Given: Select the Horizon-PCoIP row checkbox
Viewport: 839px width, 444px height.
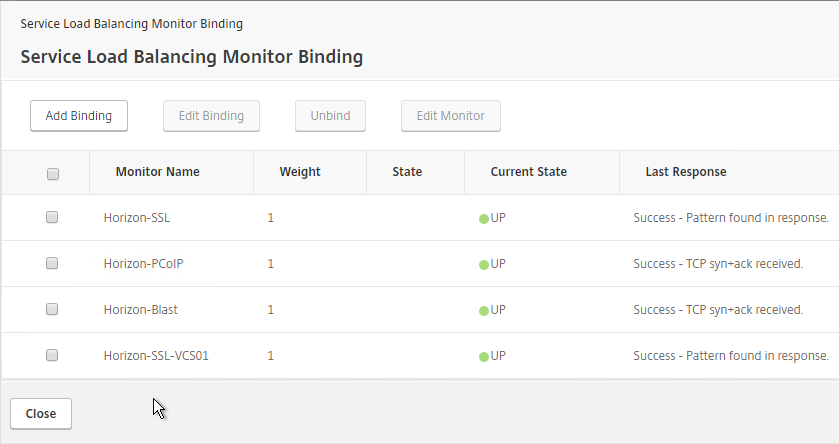Looking at the screenshot, I should coord(52,263).
